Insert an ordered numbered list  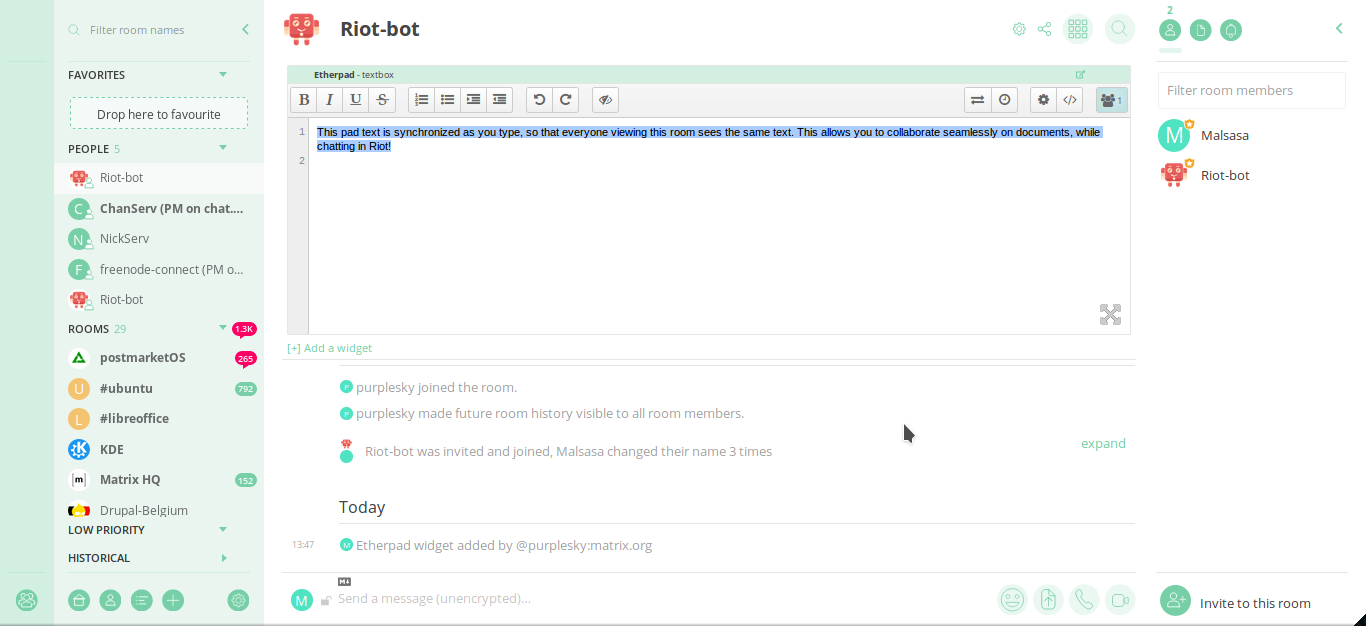click(422, 100)
